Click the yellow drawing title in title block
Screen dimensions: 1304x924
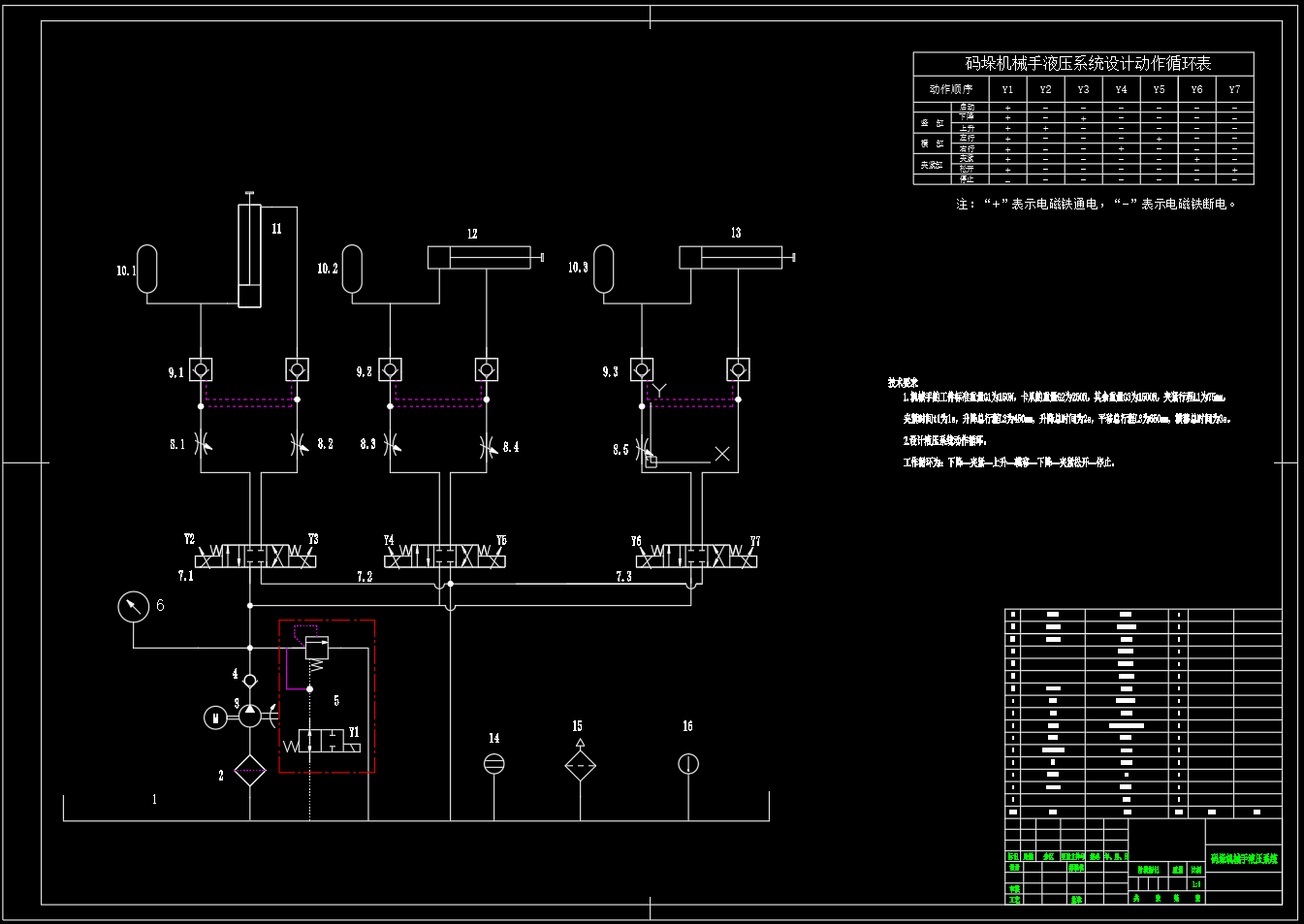coord(1244,859)
